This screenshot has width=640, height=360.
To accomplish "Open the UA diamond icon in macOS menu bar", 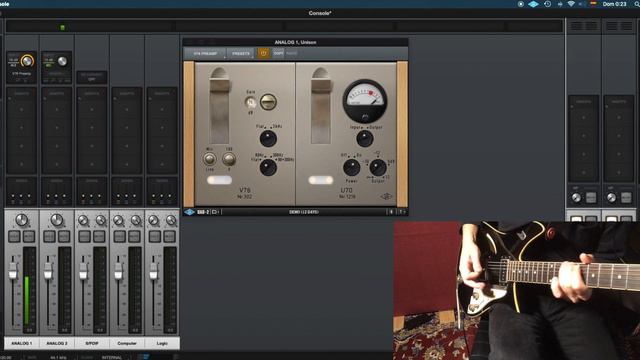I will coord(533,4).
